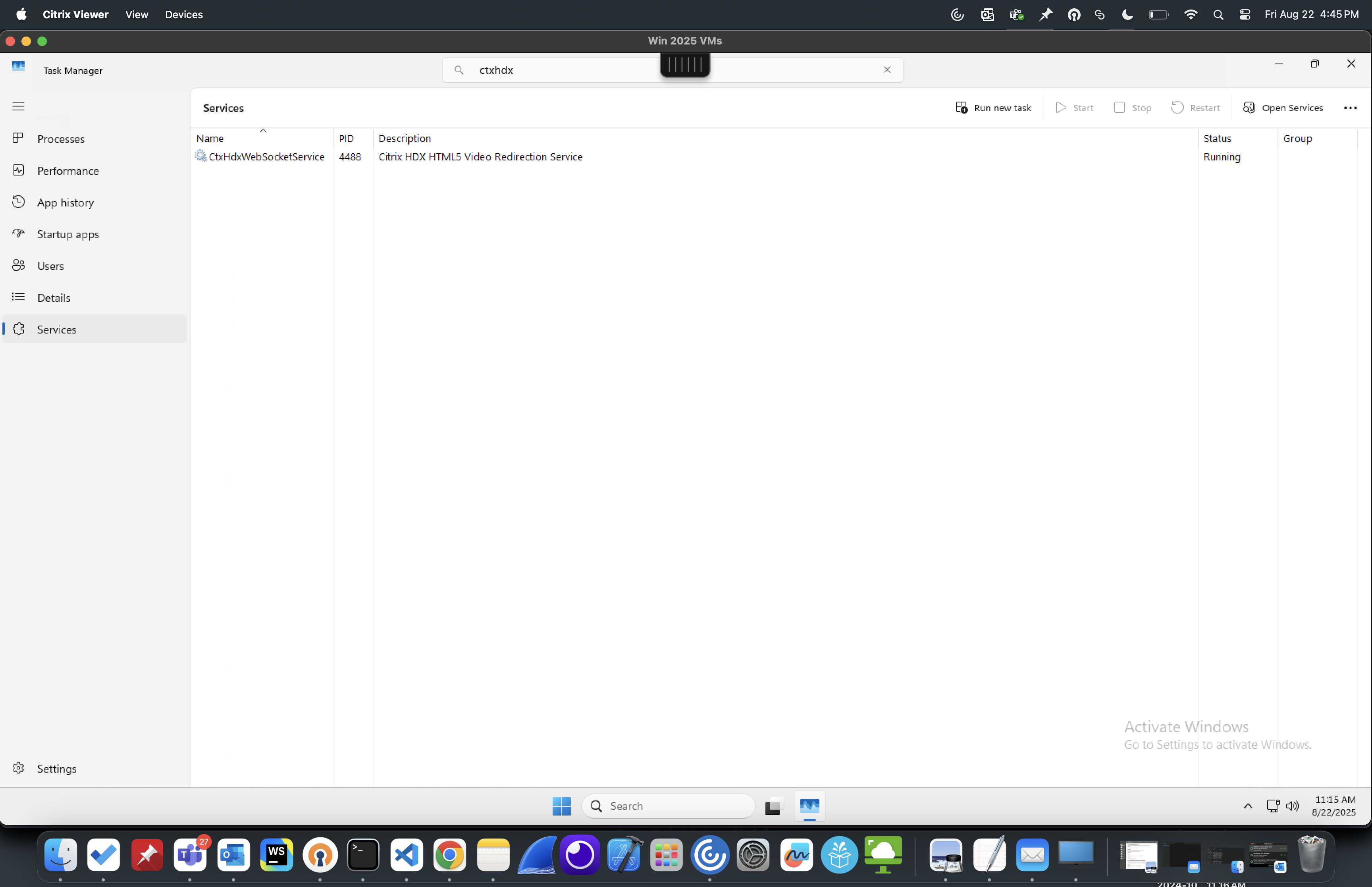The width and height of the screenshot is (1372, 887).
Task: Open macOS Control Center
Action: [1245, 14]
